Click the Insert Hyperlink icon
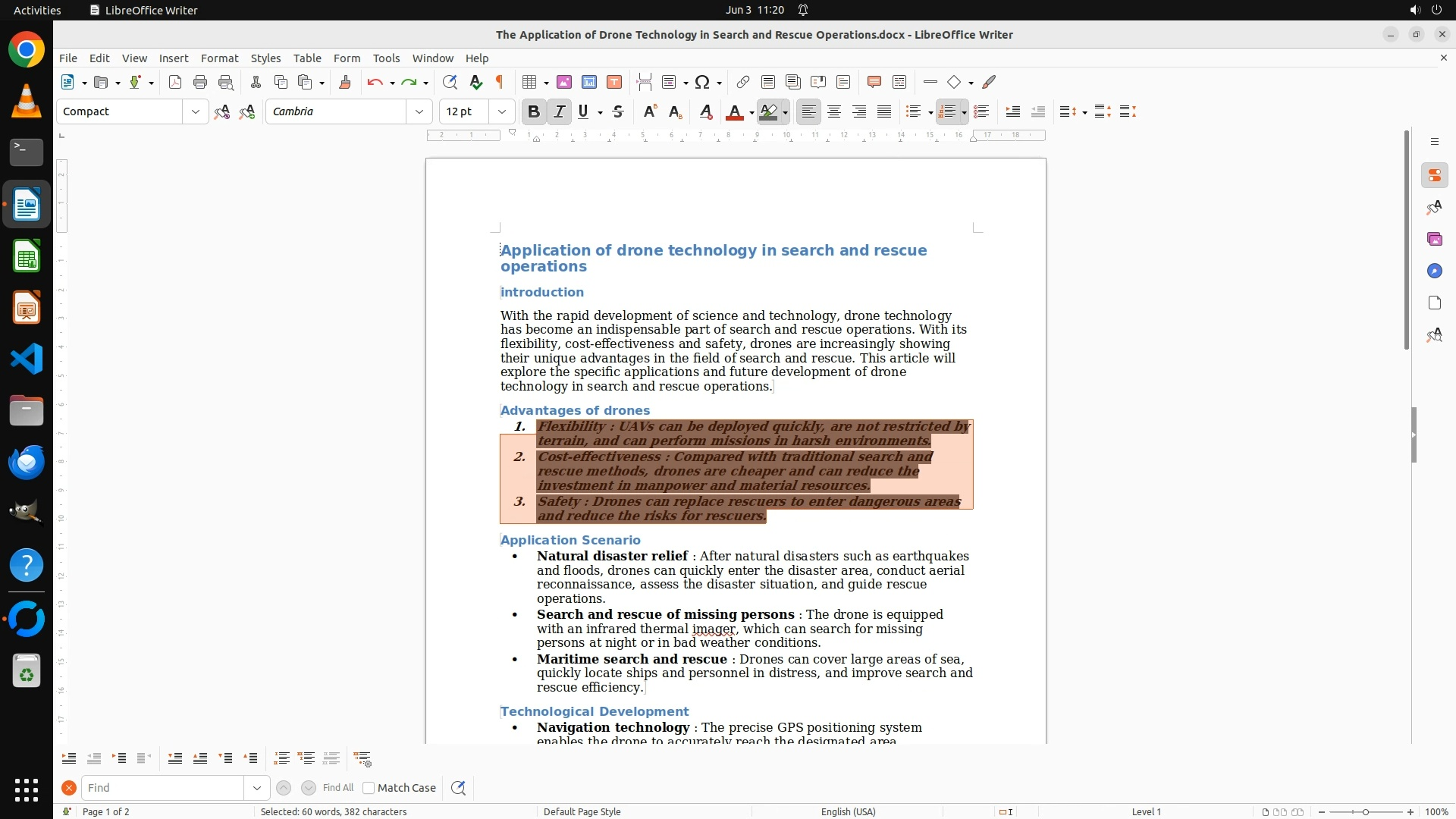 [743, 82]
